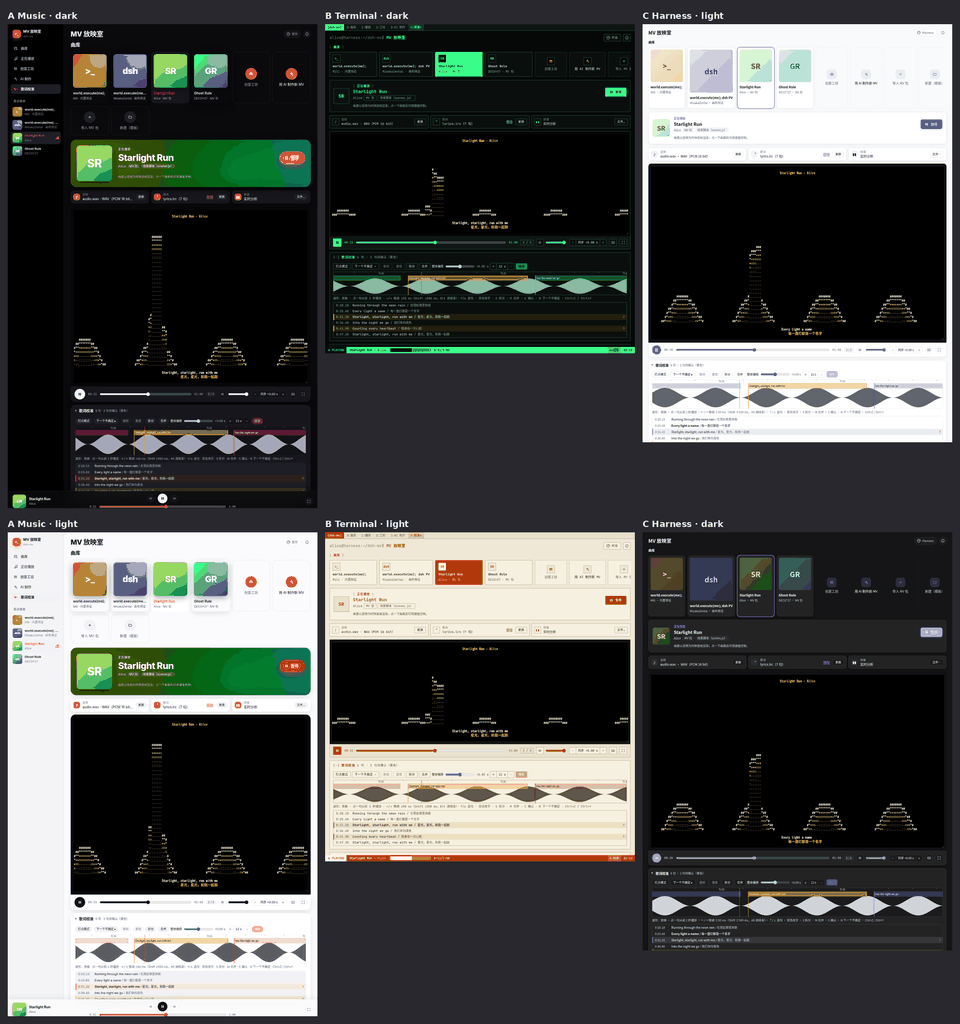Collapse lyric calibration section in C Harness dark
This screenshot has height=1024, width=960.
coord(652,873)
